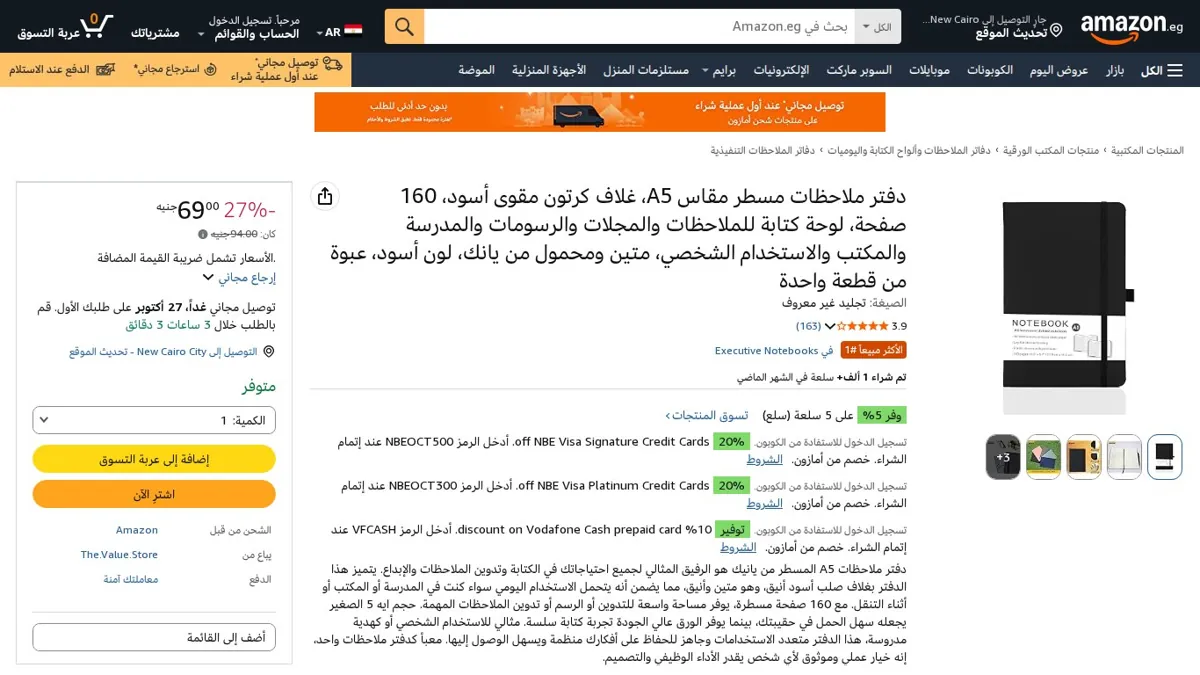1200x675 pixels.
Task: Click the location pin near New Cairo City
Action: pos(268,352)
